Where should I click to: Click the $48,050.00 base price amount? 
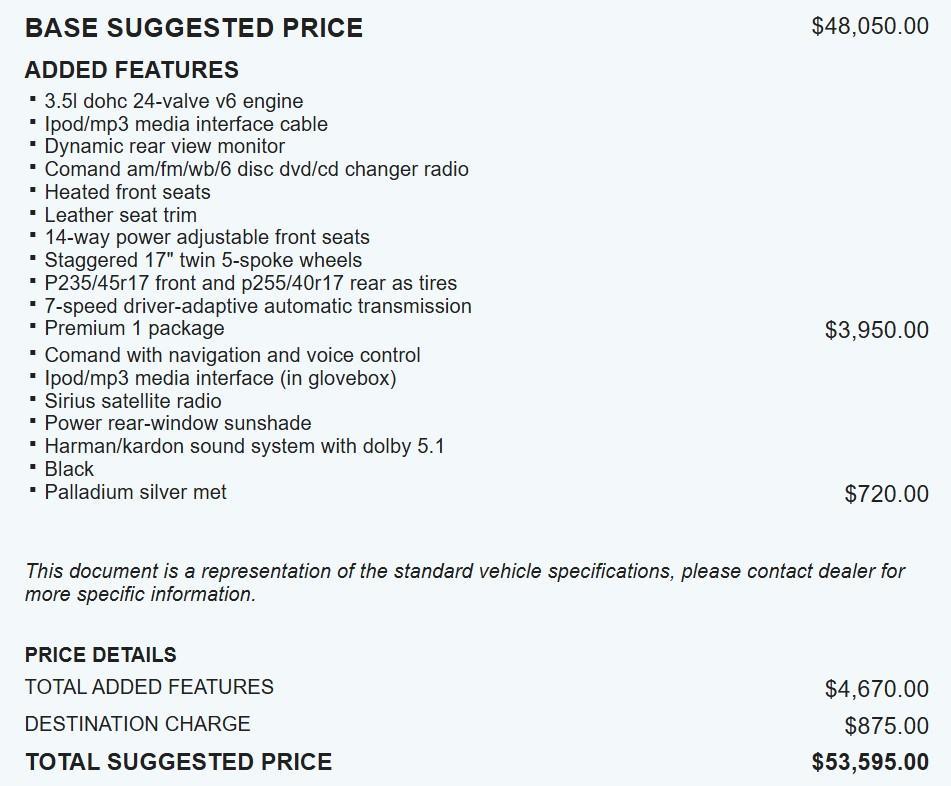point(870,27)
